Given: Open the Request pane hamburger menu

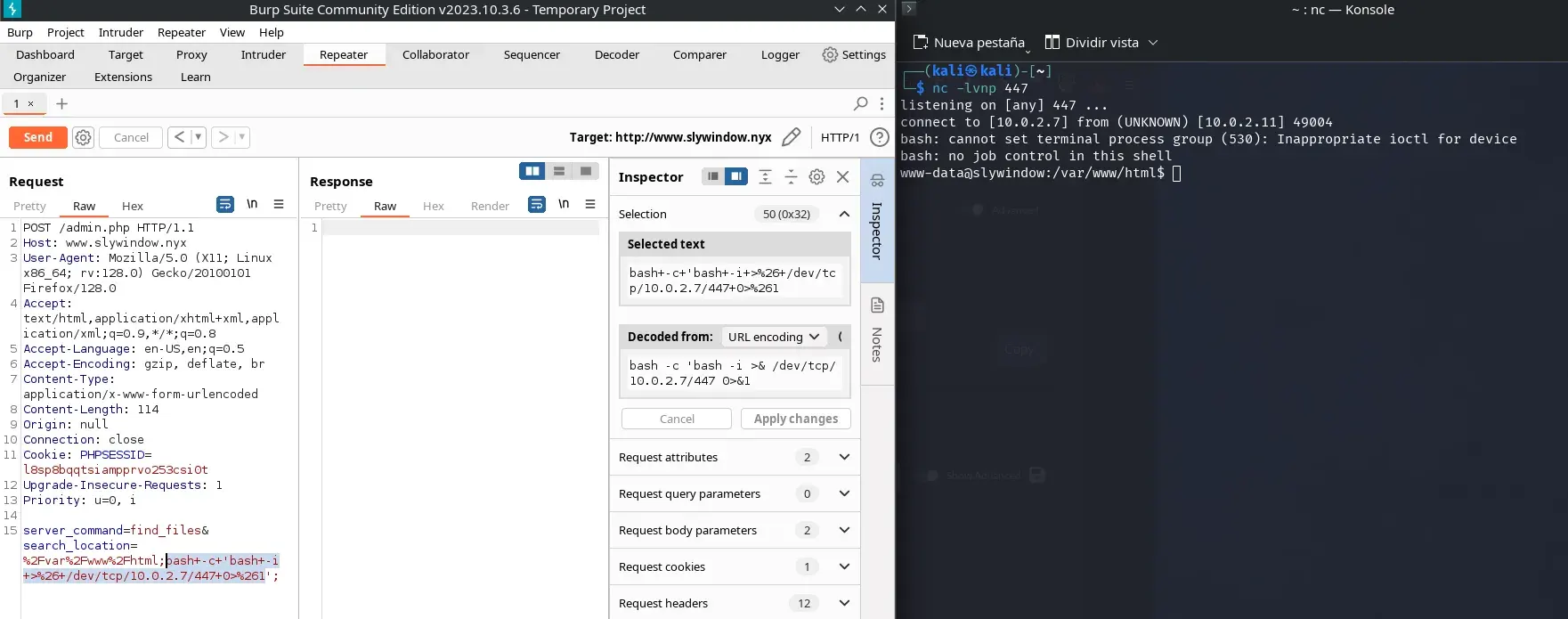Looking at the screenshot, I should click(279, 204).
